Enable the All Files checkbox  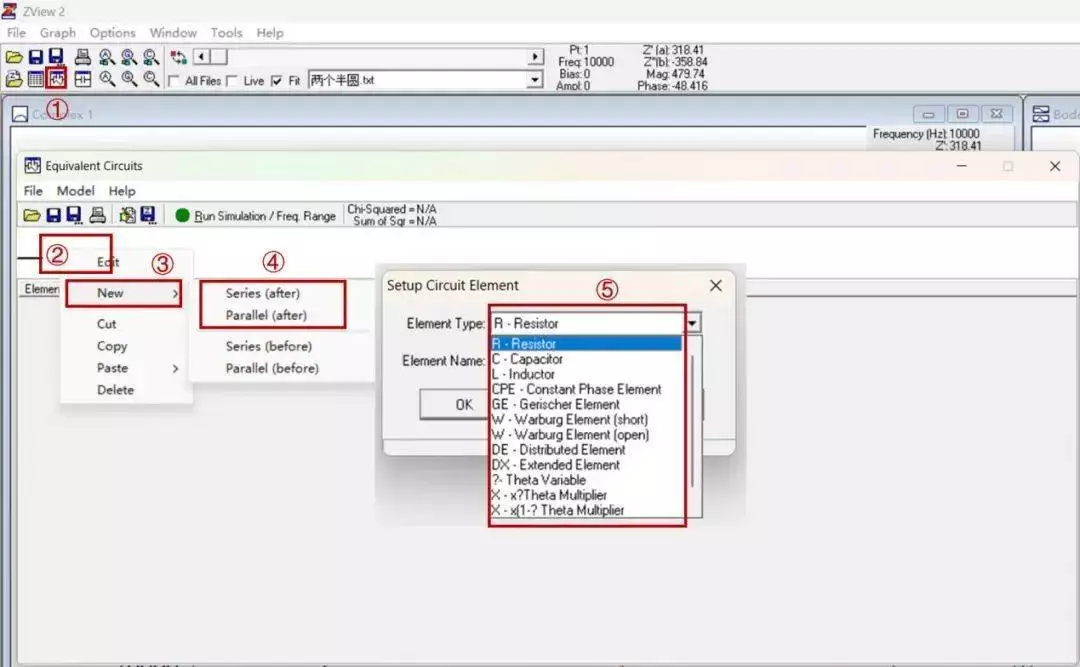[x=174, y=81]
